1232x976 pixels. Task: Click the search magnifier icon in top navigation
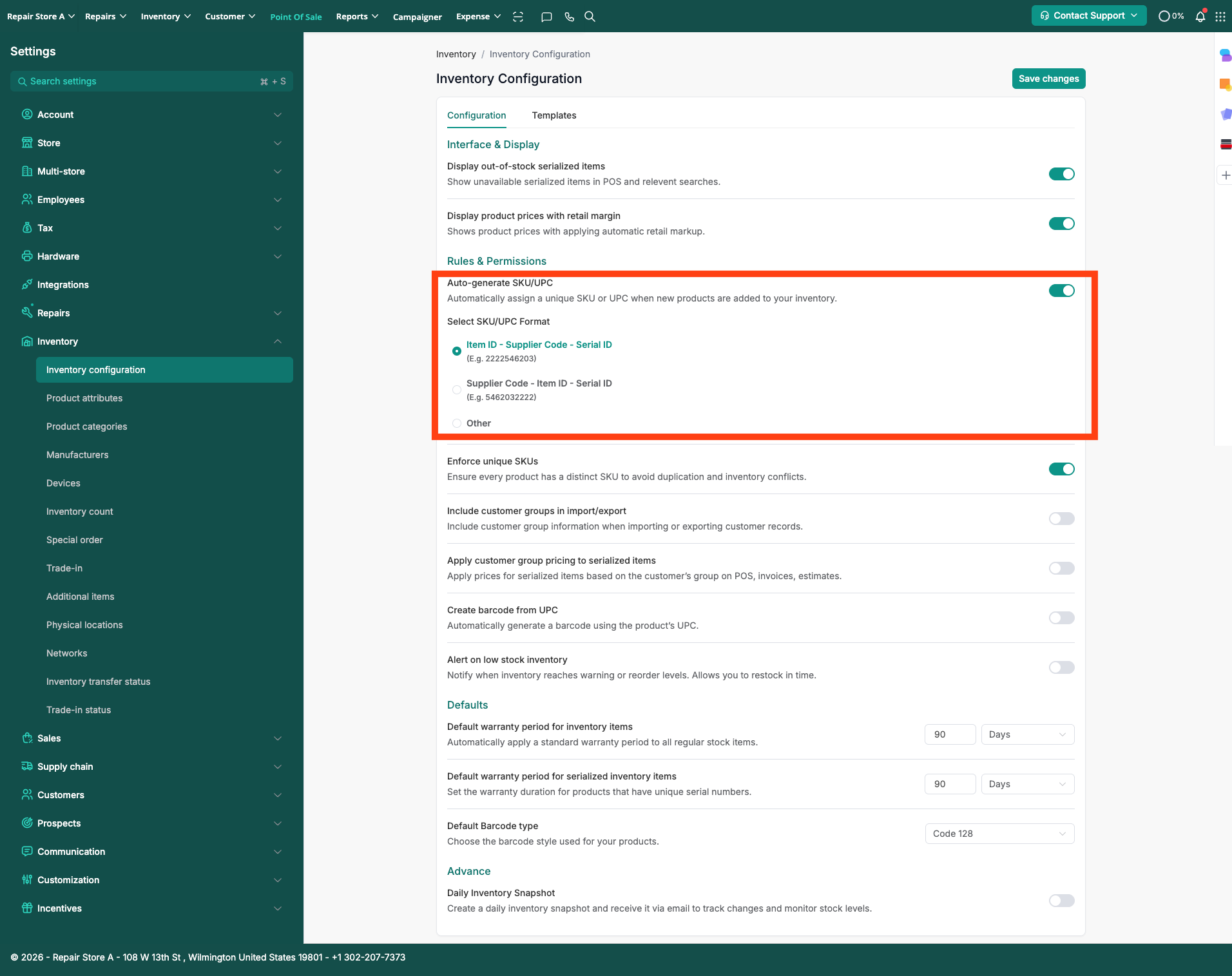pyautogui.click(x=590, y=17)
